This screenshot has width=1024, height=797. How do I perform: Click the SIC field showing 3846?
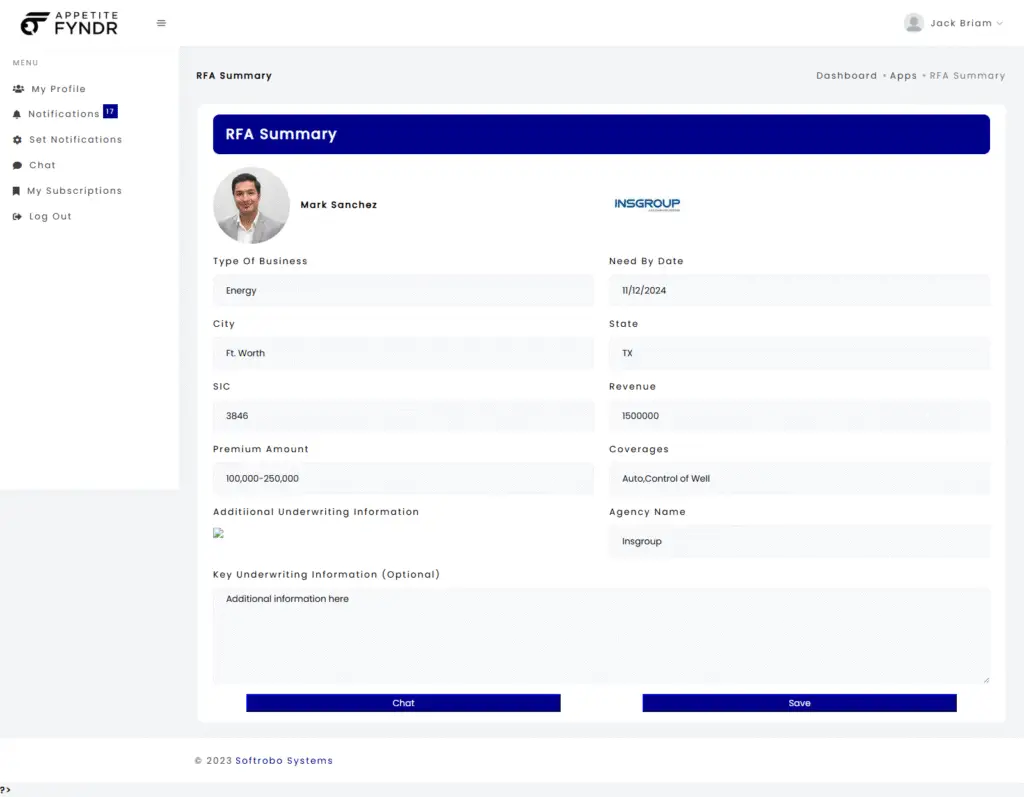pyautogui.click(x=403, y=416)
